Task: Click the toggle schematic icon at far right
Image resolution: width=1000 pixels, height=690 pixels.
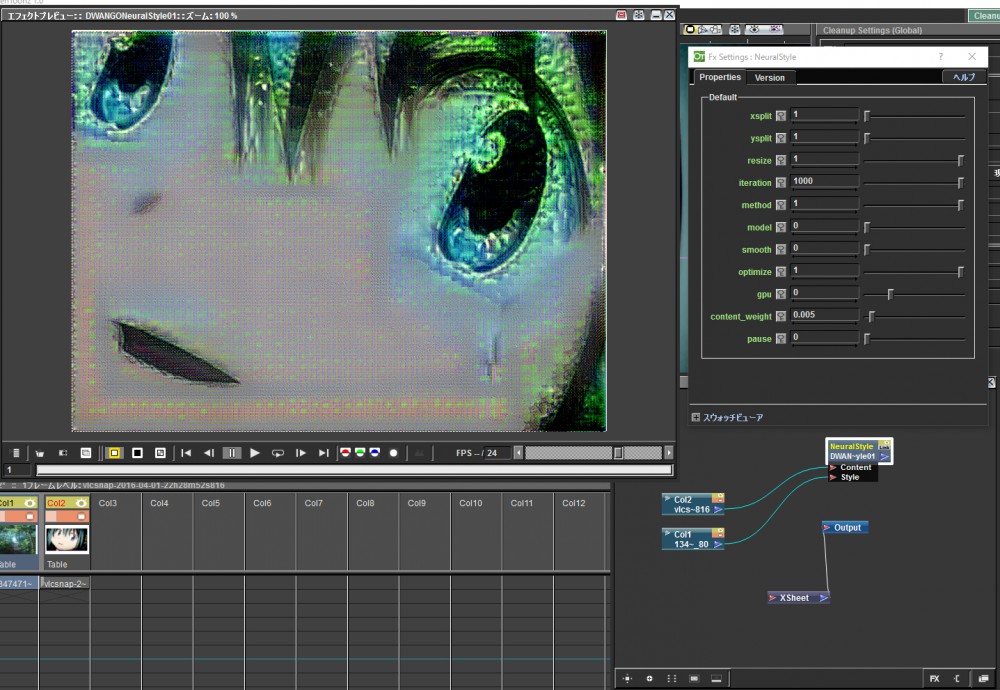Action: (x=983, y=679)
